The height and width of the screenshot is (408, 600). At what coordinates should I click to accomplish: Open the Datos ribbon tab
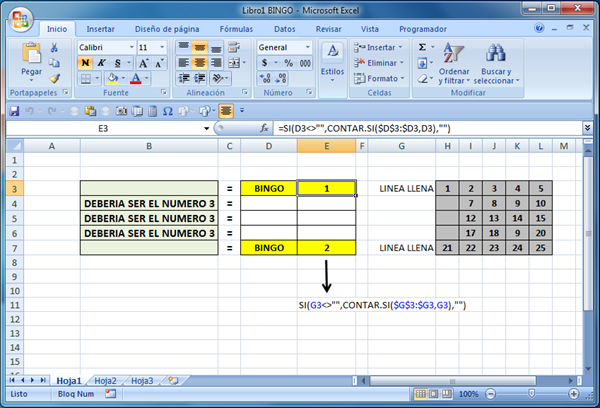pos(285,29)
